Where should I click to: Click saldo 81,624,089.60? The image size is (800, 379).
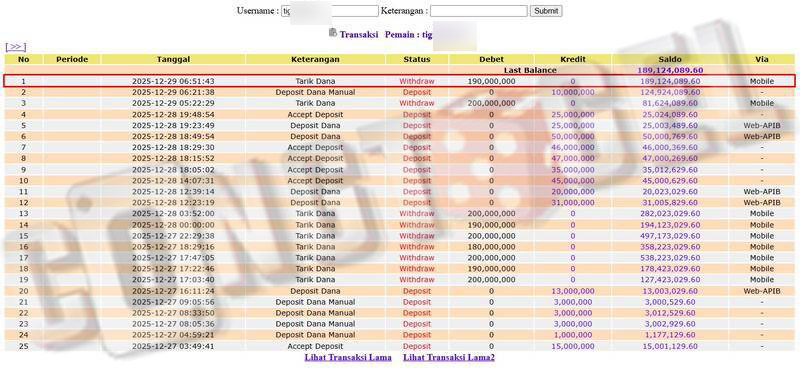670,103
